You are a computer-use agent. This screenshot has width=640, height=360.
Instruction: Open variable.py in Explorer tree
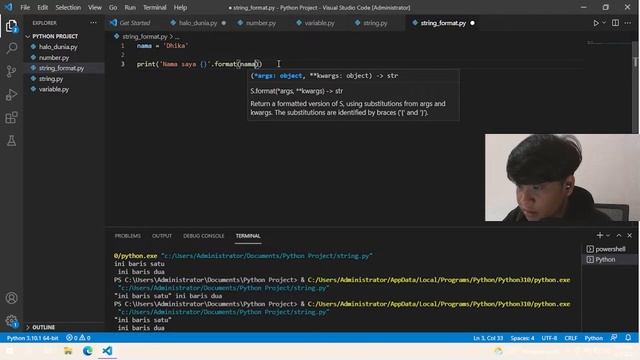tap(54, 89)
